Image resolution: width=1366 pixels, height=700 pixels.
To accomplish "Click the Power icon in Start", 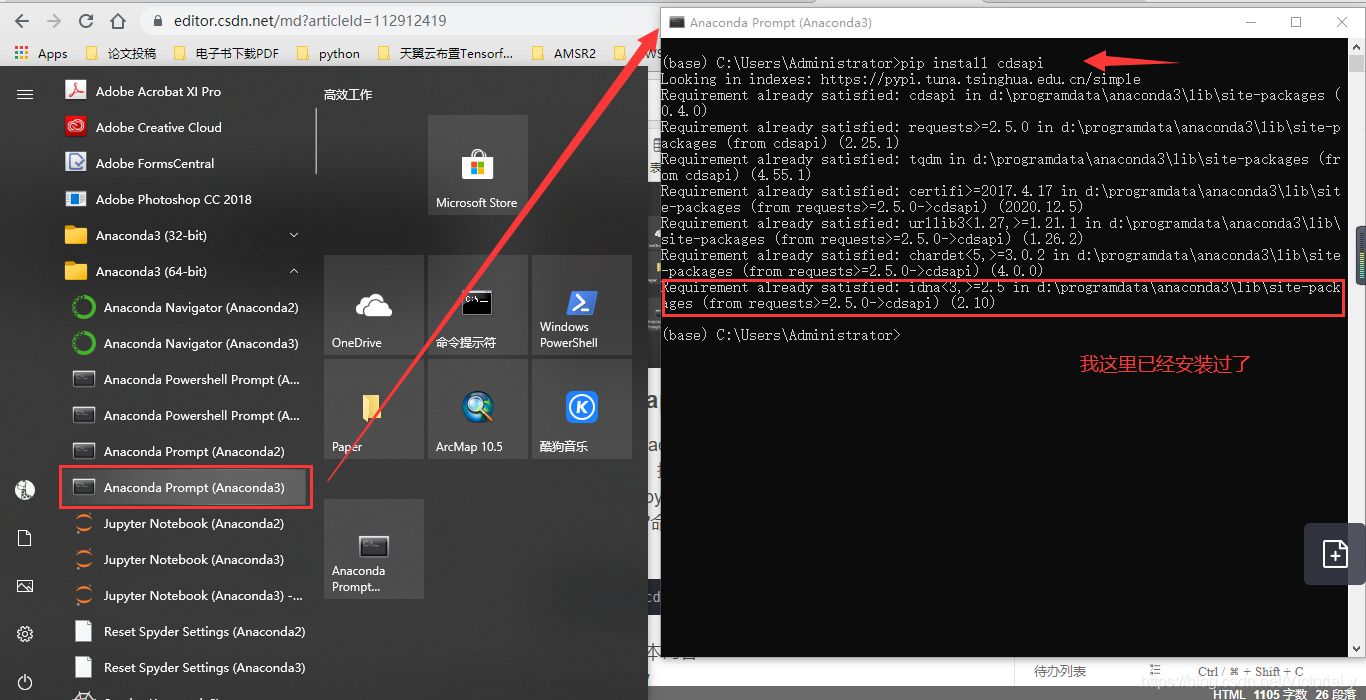I will click(x=25, y=682).
